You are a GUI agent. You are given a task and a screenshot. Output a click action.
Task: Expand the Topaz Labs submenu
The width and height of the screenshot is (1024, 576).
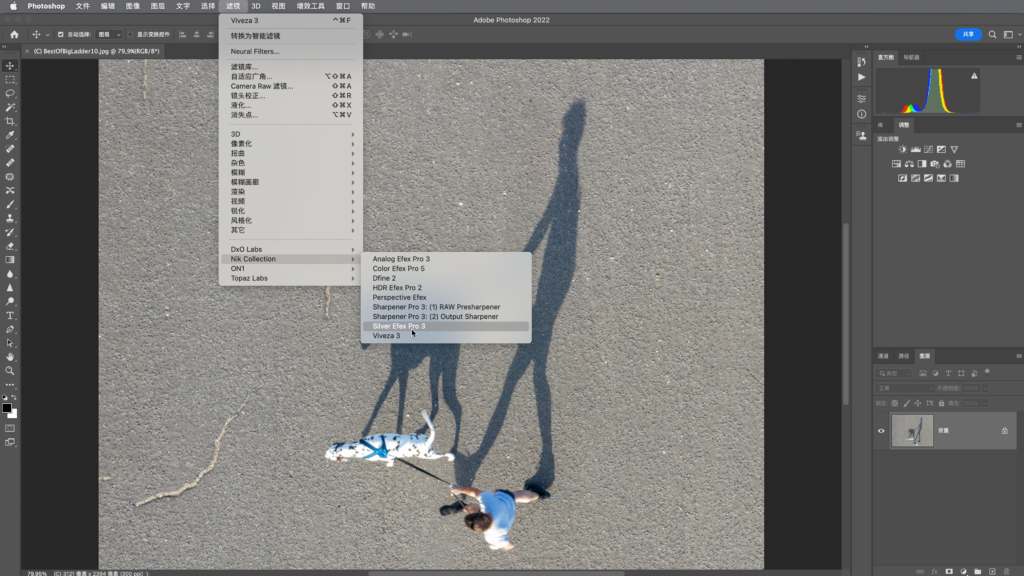[x=291, y=278]
